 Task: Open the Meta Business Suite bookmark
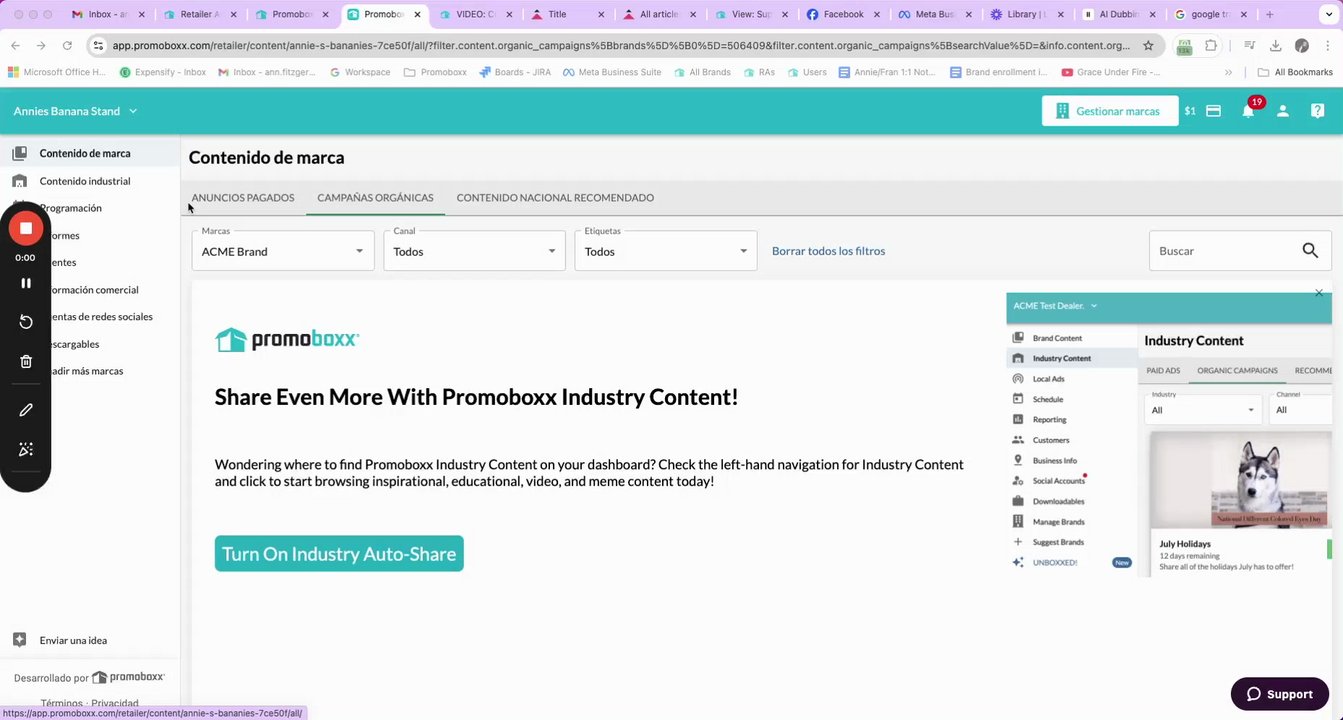pos(611,72)
